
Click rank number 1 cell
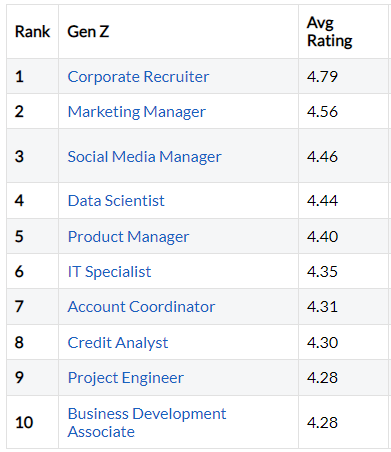(32, 77)
